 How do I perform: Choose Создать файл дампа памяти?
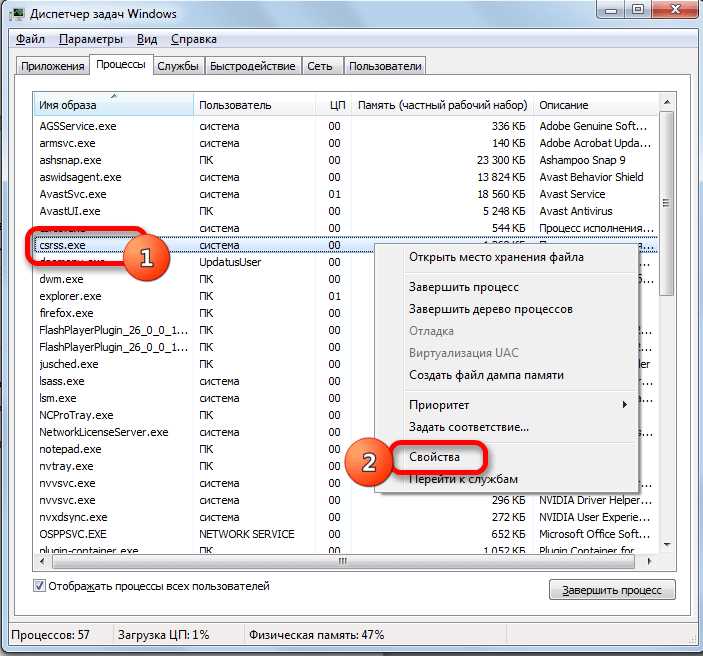pos(486,375)
